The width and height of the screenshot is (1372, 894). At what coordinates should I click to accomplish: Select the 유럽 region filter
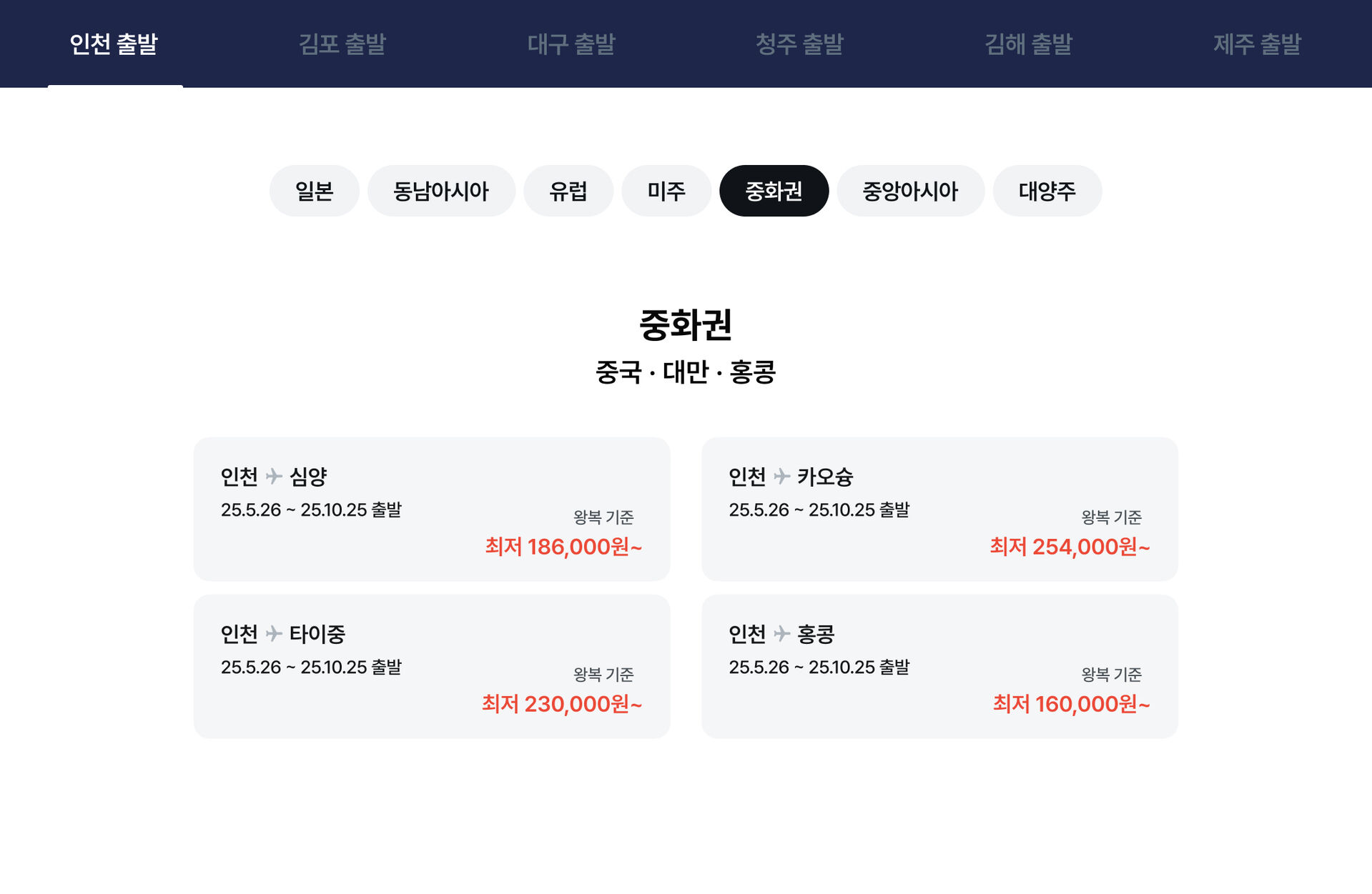click(x=568, y=191)
